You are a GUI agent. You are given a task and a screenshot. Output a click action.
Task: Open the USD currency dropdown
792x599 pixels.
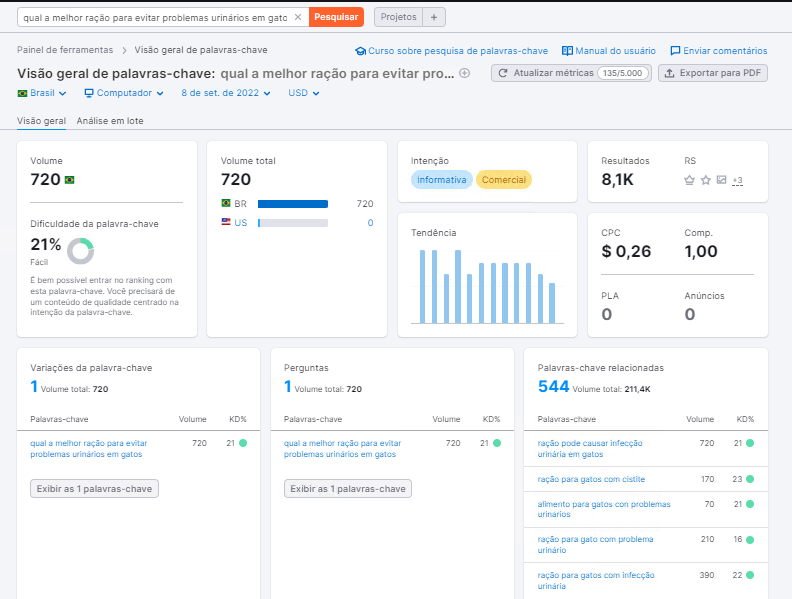tap(304, 93)
